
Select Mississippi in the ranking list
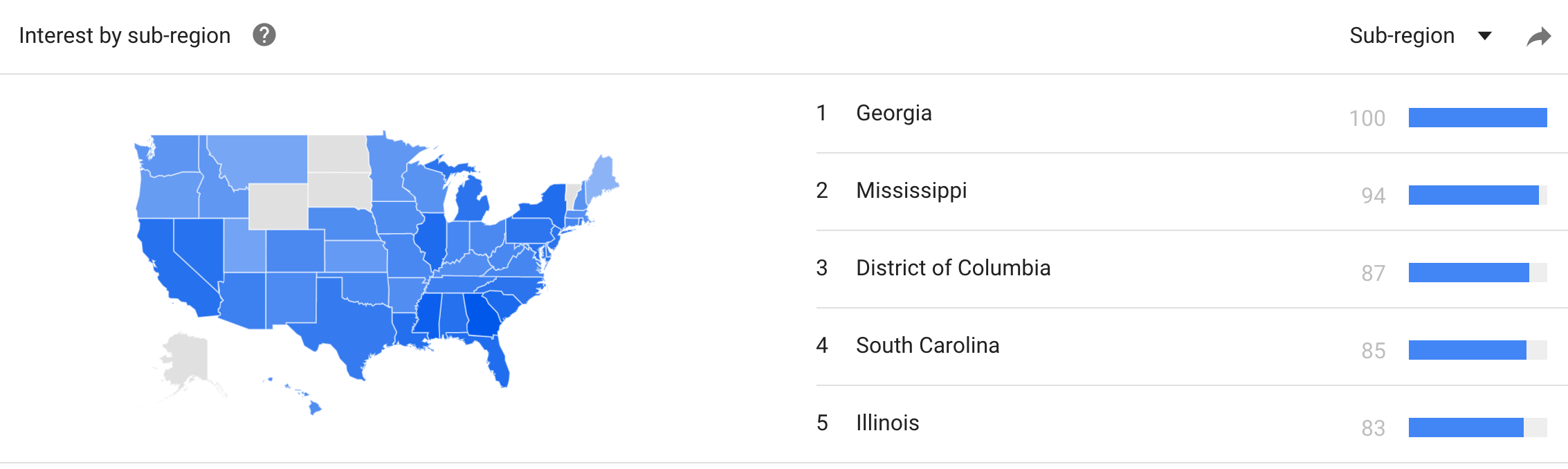click(911, 190)
